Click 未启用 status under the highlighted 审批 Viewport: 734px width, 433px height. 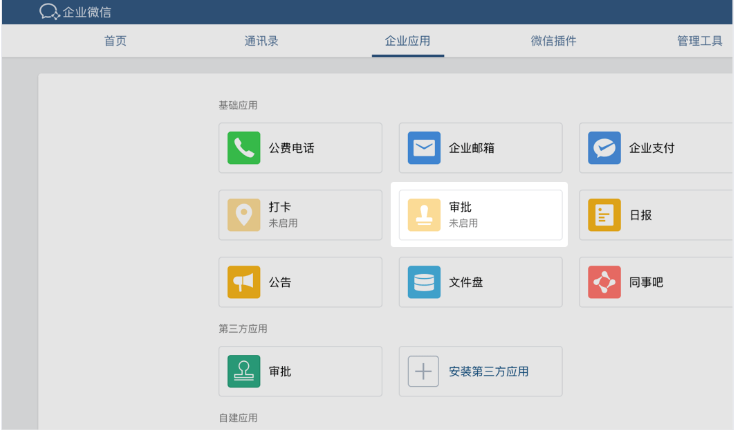[463, 223]
